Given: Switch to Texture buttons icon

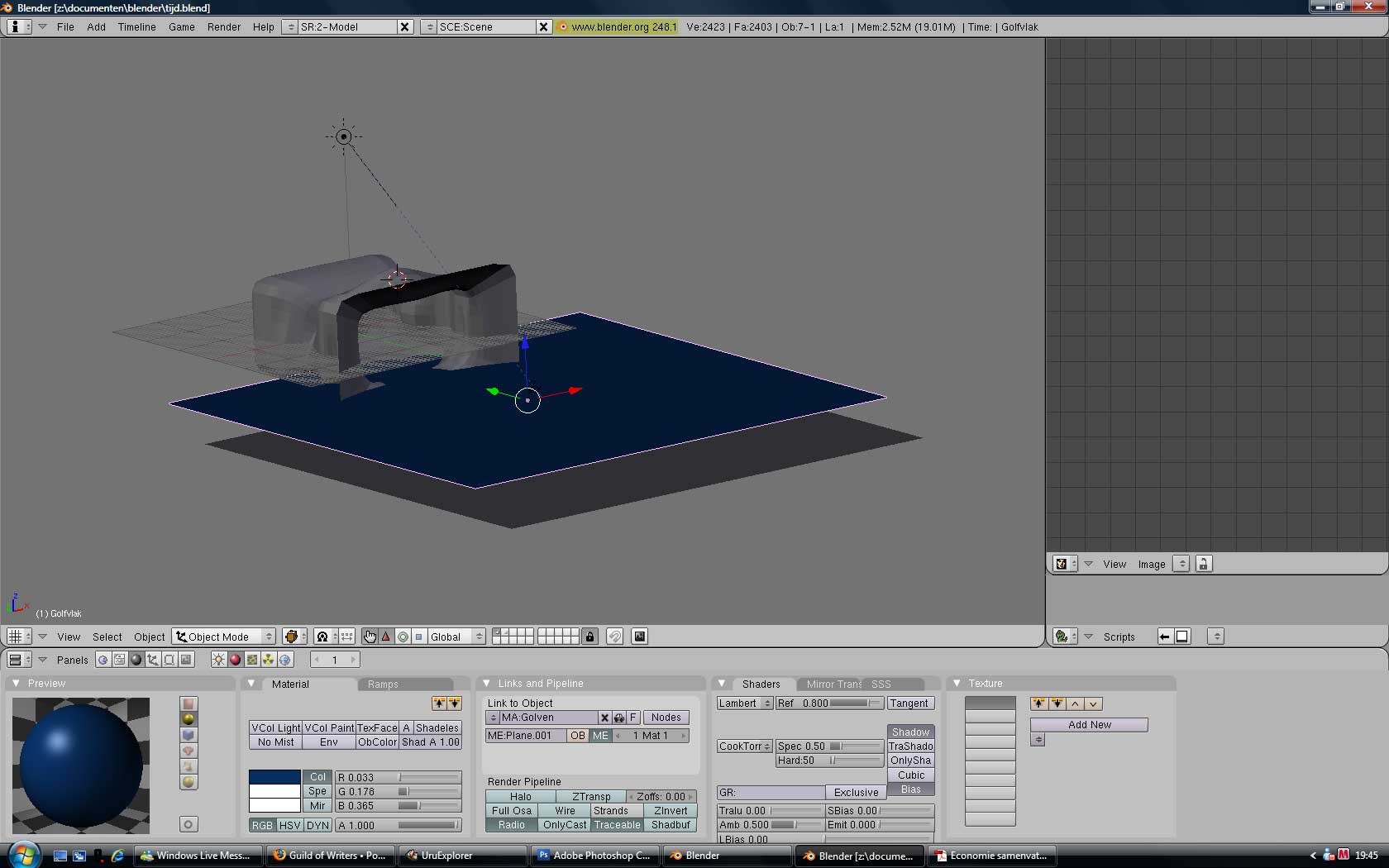Looking at the screenshot, I should [x=251, y=660].
